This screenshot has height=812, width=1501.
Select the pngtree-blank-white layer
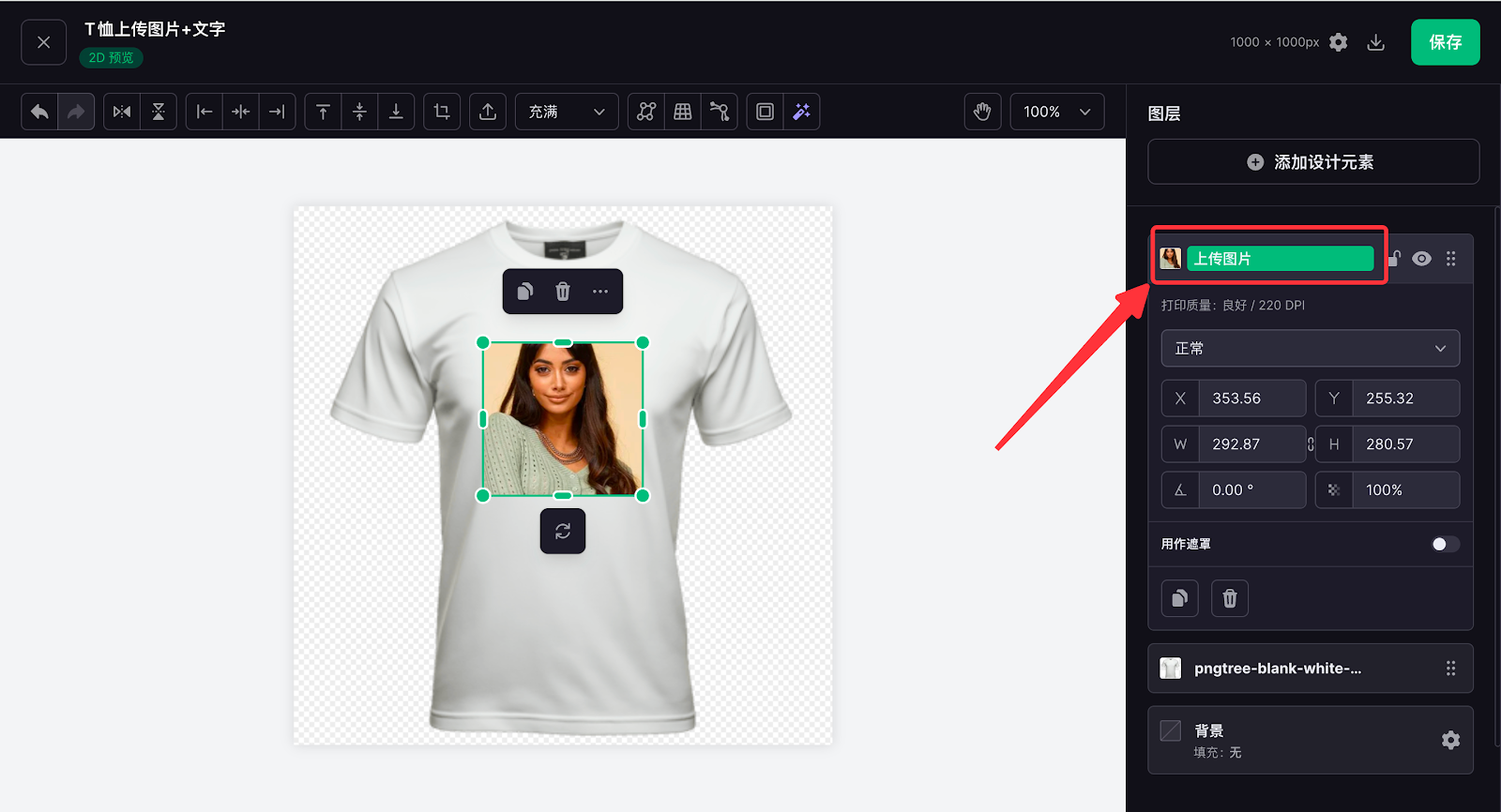click(1277, 669)
